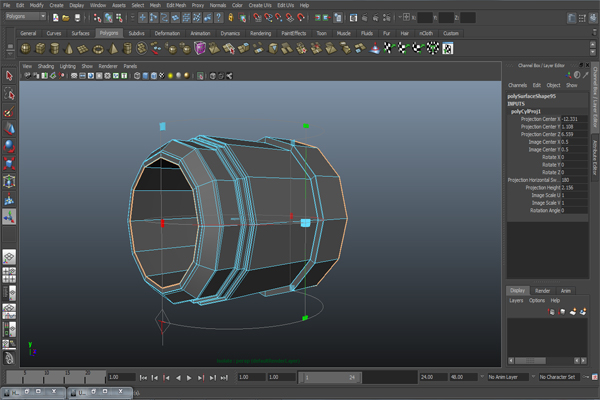Switch to the Surfaces shelf tab
This screenshot has width=600, height=400.
click(80, 33)
